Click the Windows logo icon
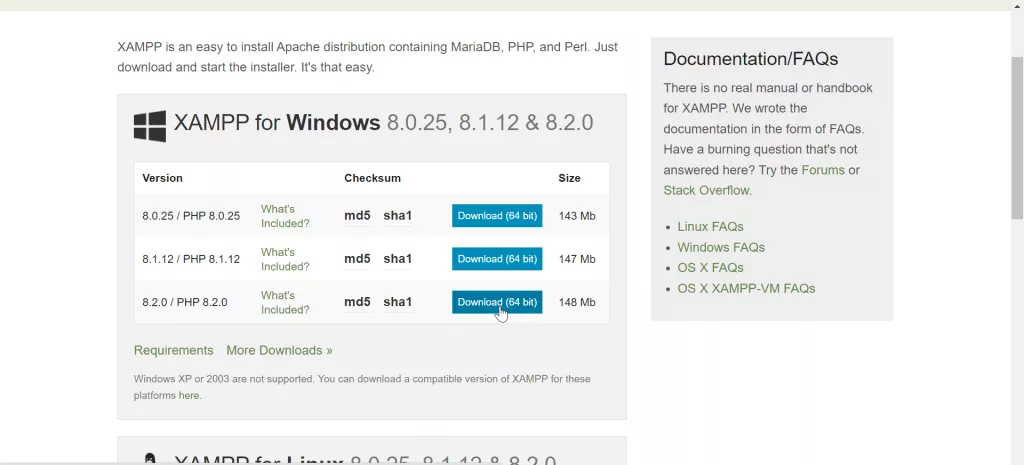The width and height of the screenshot is (1024, 465). [150, 126]
